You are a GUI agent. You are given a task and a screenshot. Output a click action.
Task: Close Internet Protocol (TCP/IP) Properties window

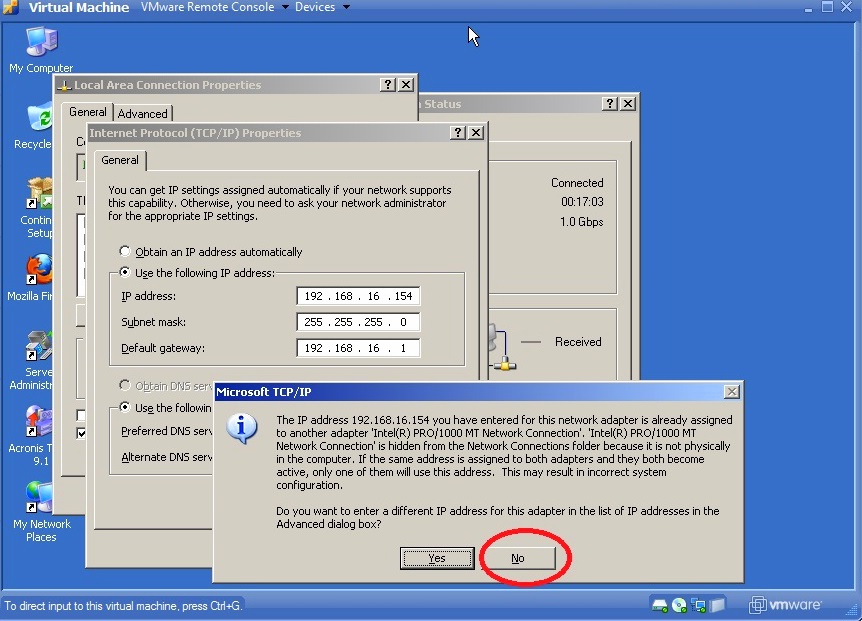[x=476, y=132]
